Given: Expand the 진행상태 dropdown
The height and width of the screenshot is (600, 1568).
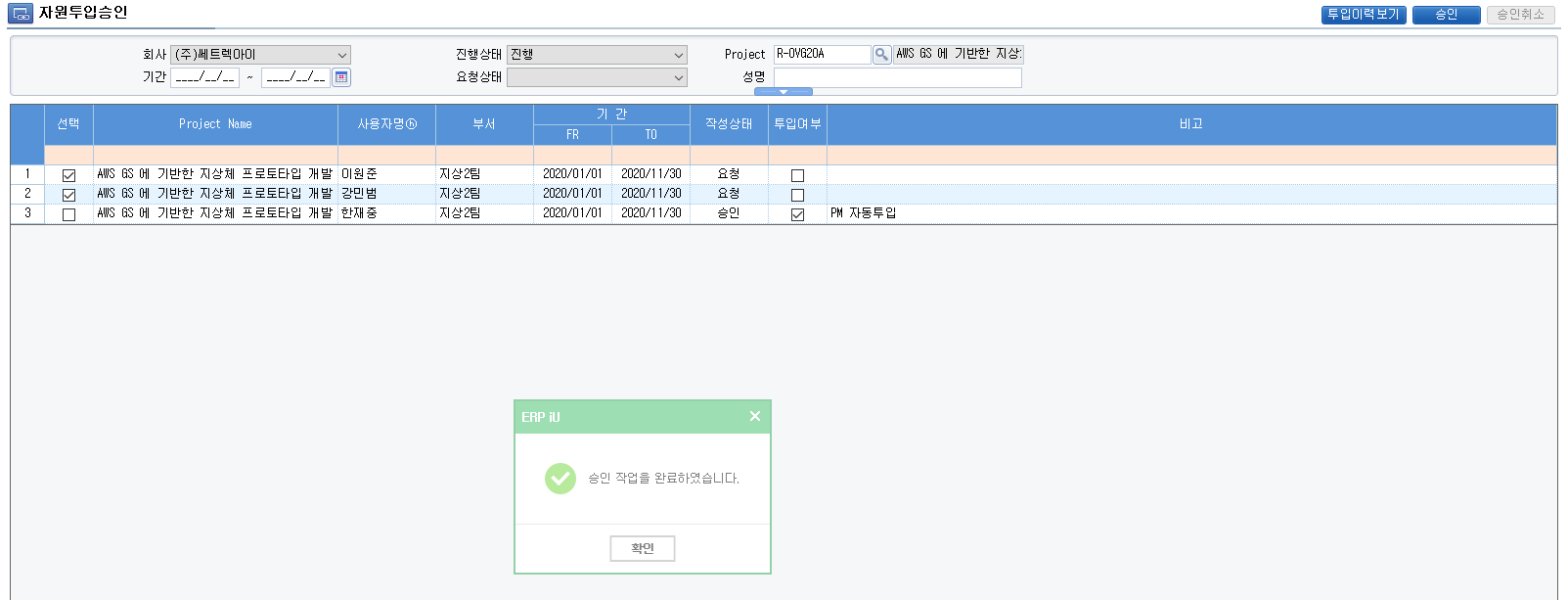Looking at the screenshot, I should [x=597, y=55].
